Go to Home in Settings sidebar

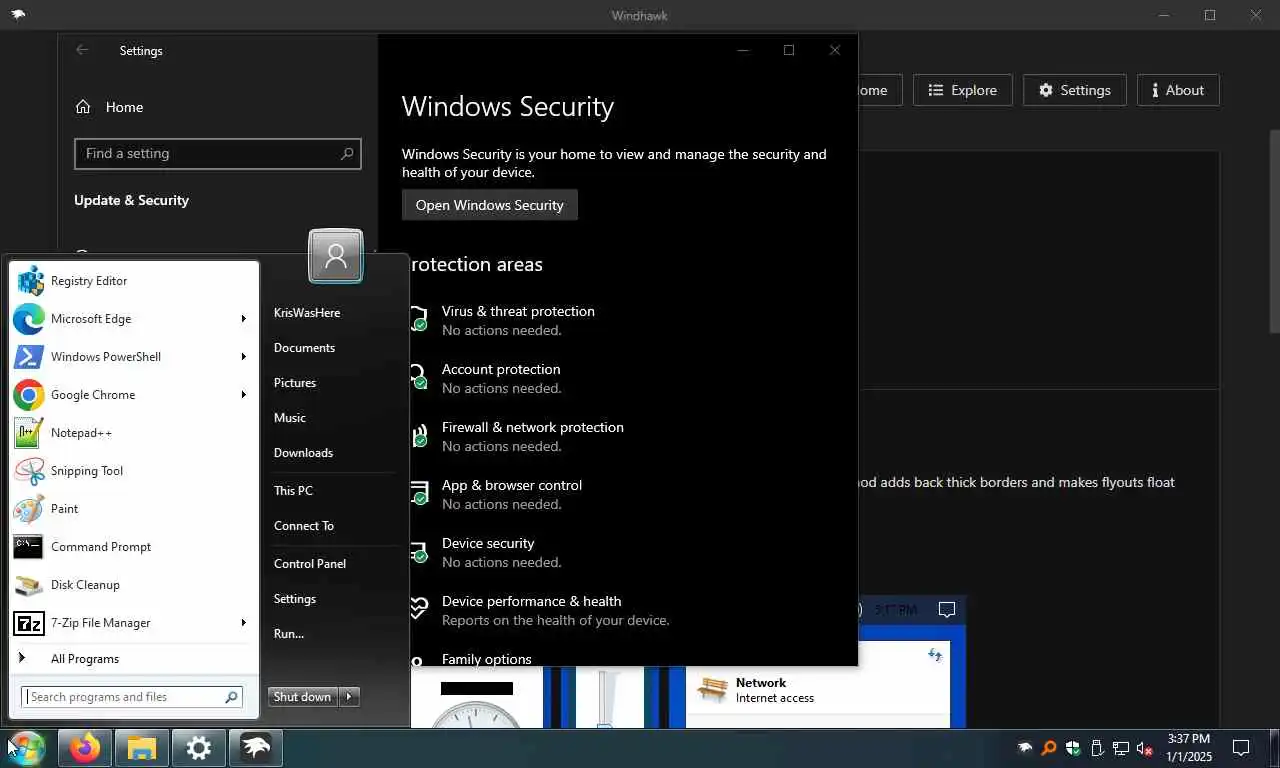click(x=110, y=107)
